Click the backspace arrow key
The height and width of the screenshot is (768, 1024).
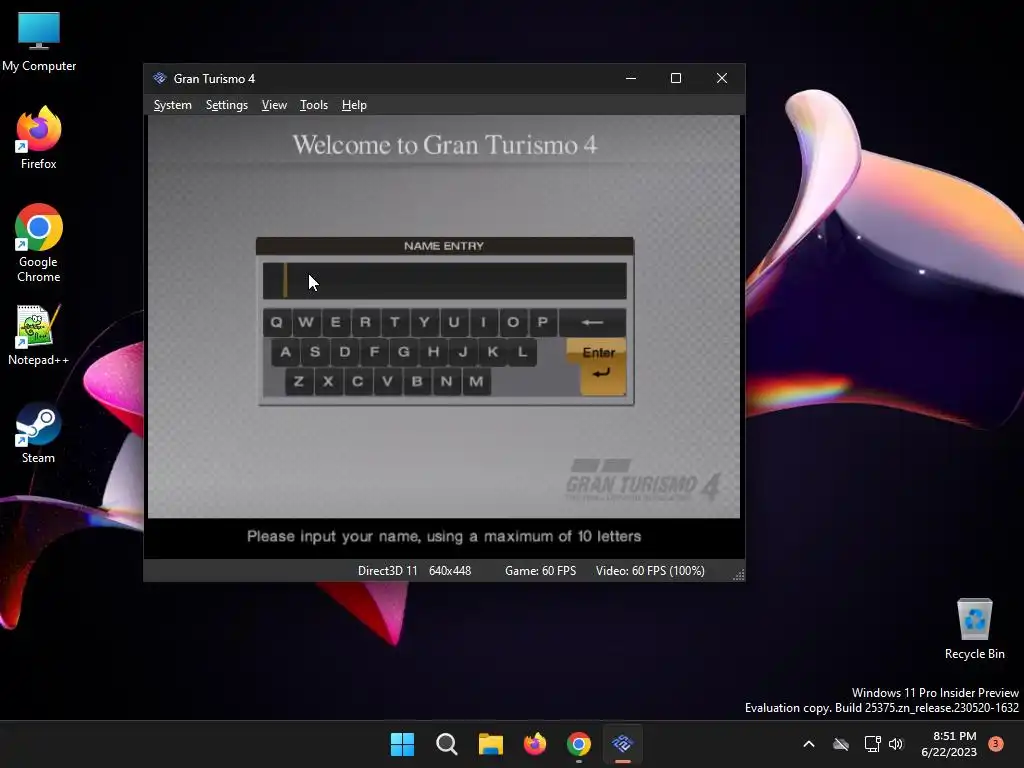click(x=592, y=323)
